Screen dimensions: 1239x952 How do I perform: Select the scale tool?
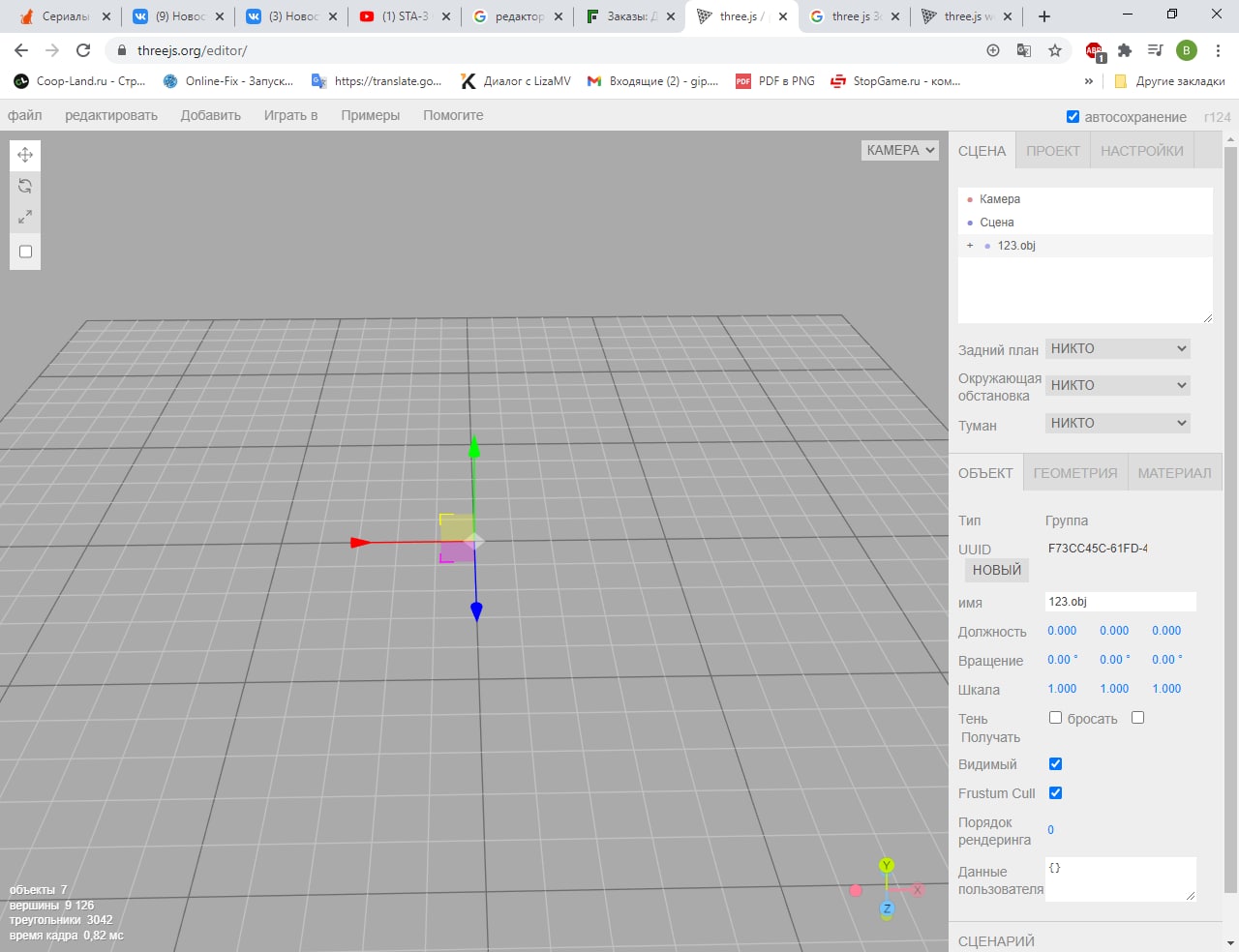click(x=25, y=217)
